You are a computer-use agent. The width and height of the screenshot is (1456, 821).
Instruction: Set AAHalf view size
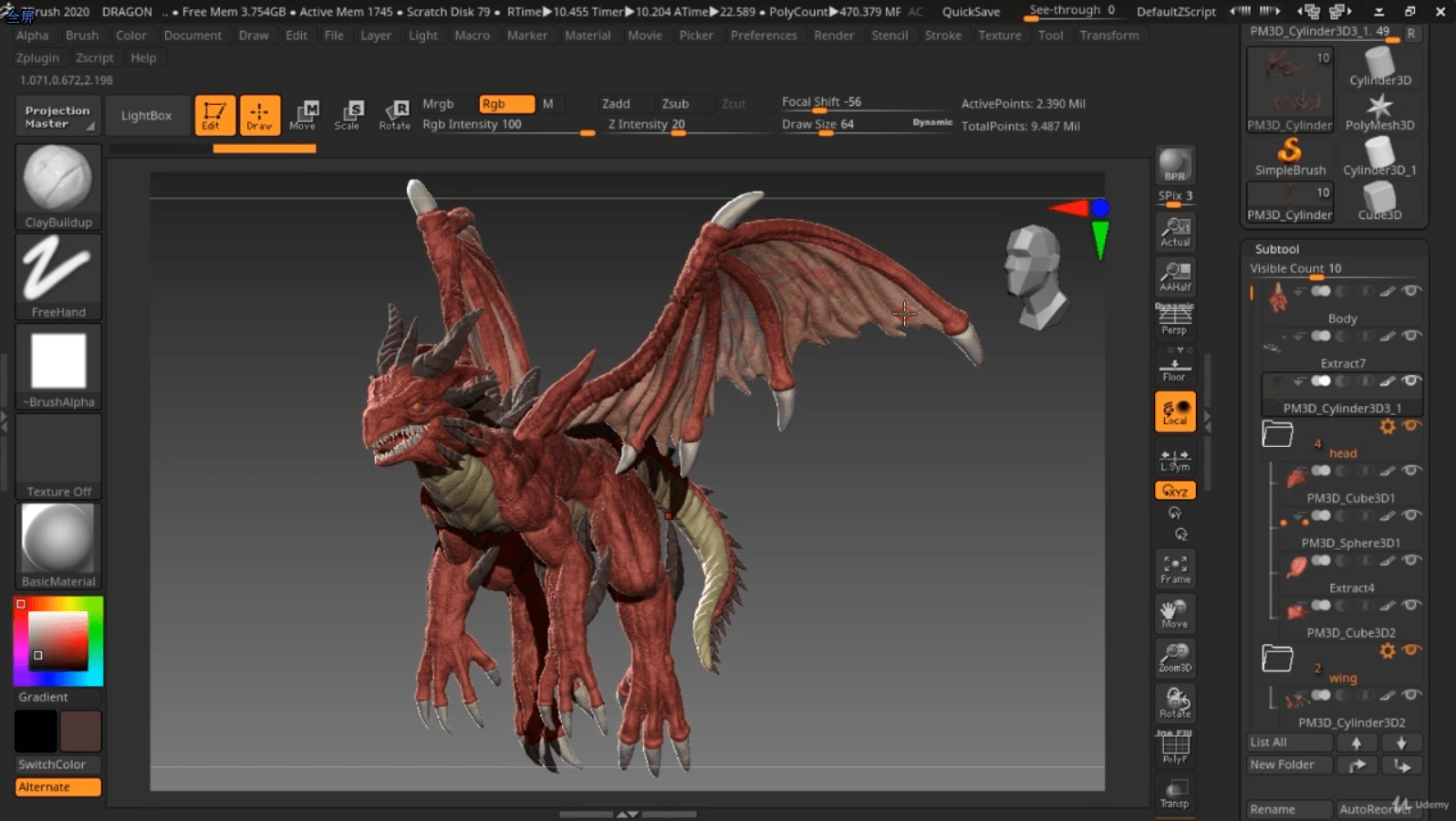[x=1175, y=276]
